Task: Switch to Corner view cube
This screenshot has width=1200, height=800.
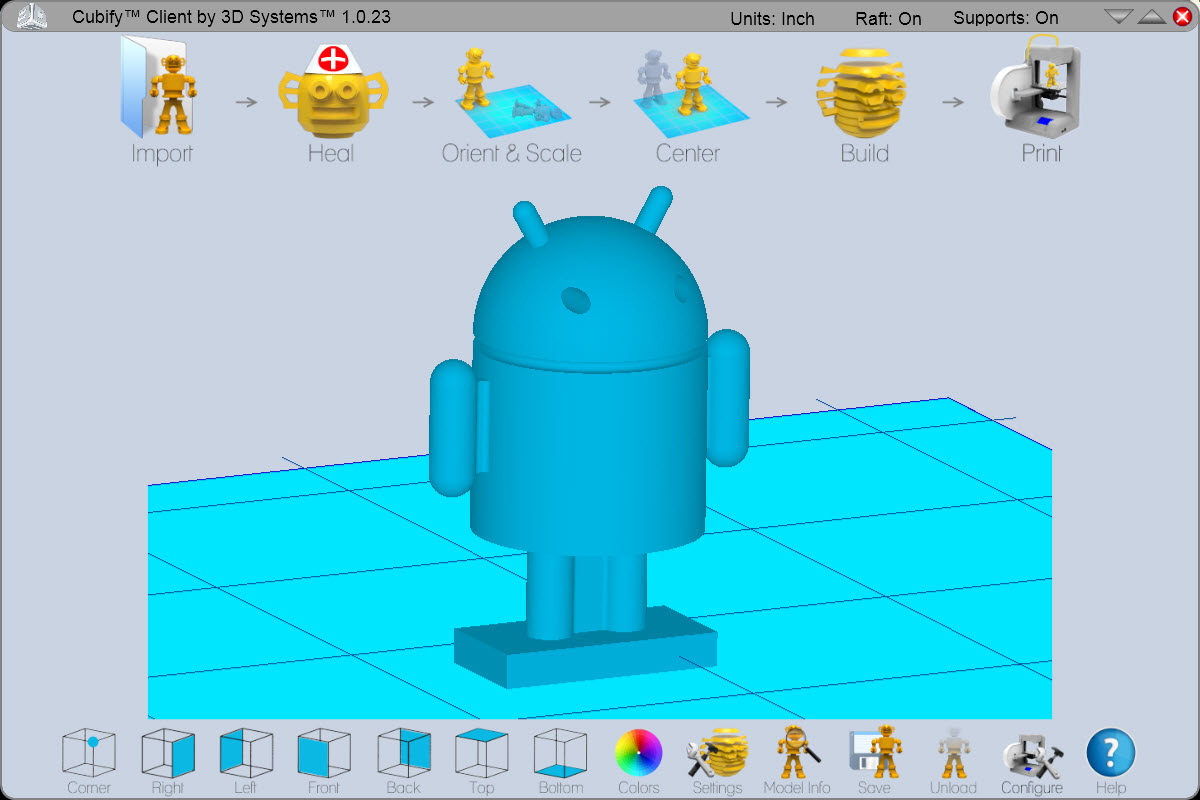Action: point(89,753)
